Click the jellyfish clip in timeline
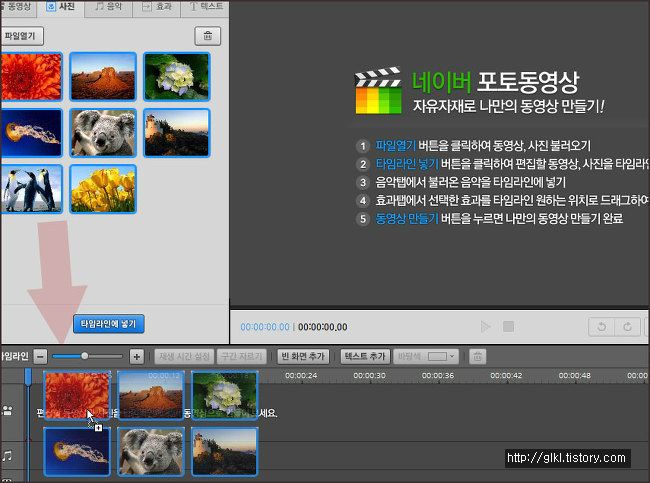This screenshot has height=483, width=650. (77, 451)
